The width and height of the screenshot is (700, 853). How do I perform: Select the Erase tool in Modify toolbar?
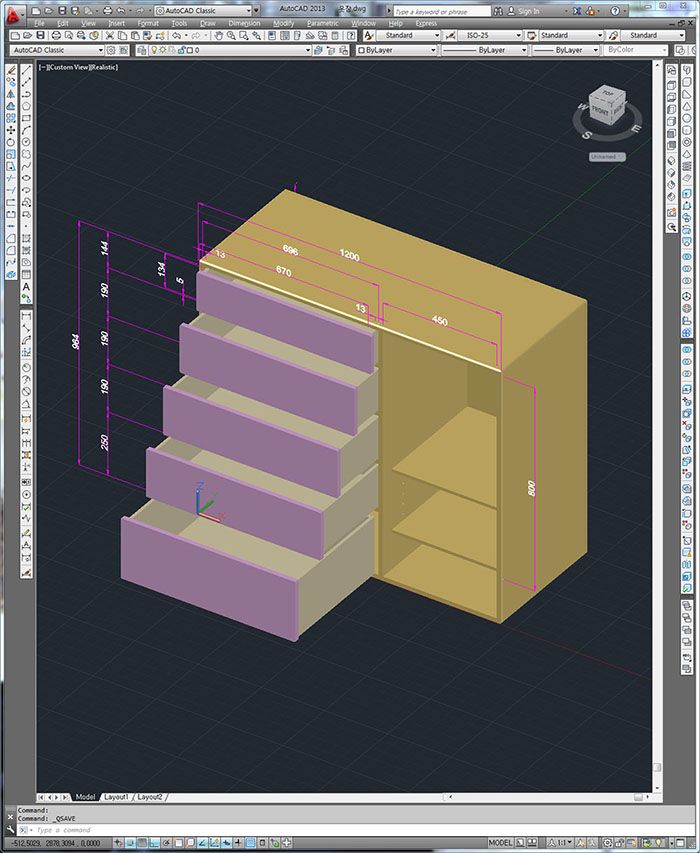11,70
